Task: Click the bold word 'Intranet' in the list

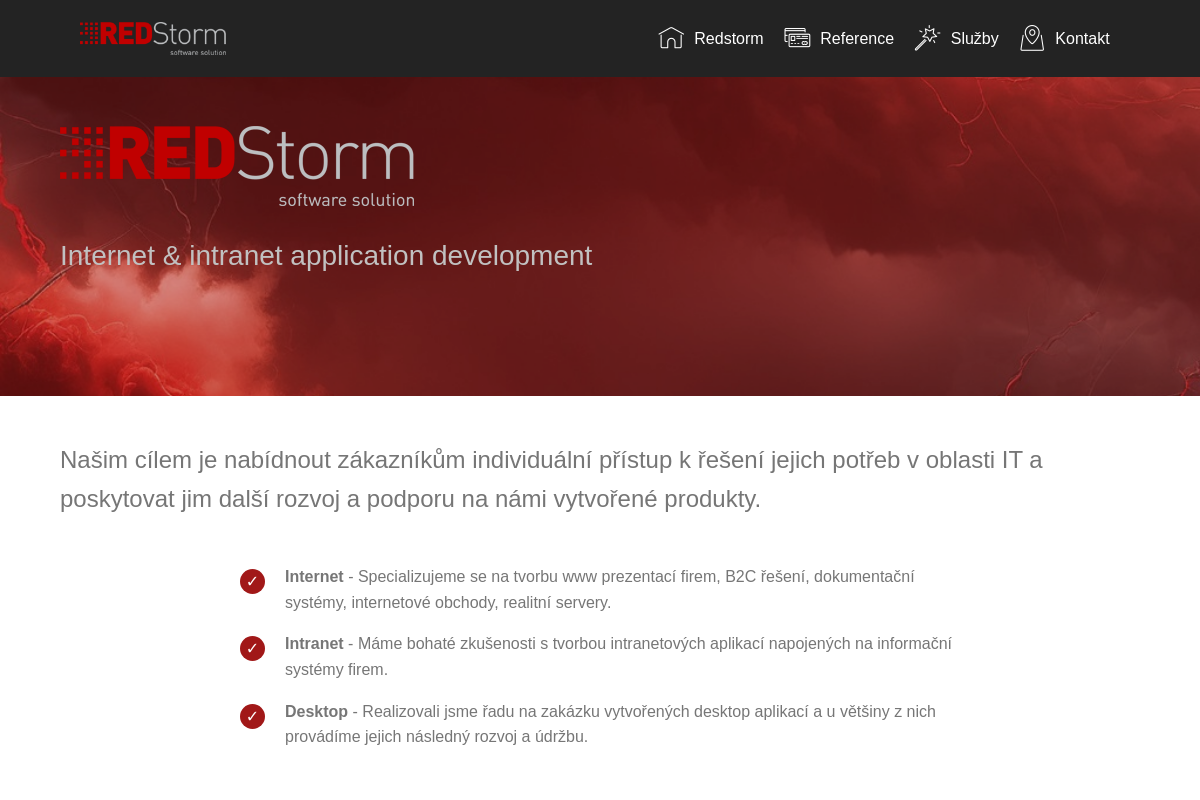Action: point(314,644)
